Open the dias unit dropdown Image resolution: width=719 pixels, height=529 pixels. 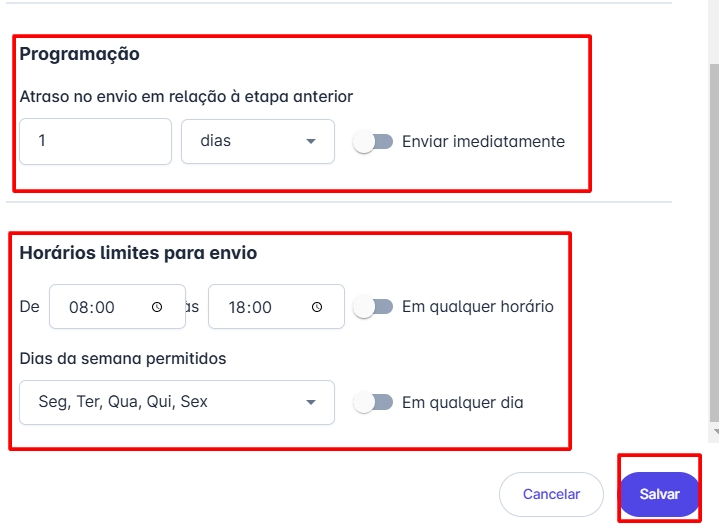coord(257,142)
